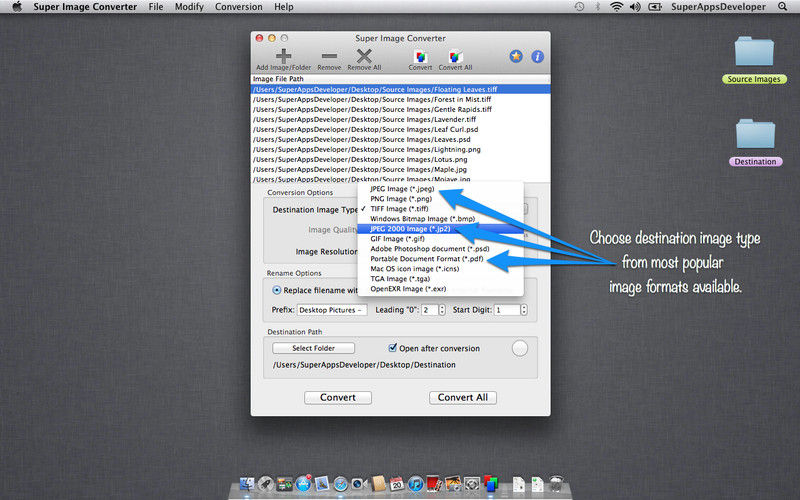Launch iTunes from the dock

(x=416, y=484)
